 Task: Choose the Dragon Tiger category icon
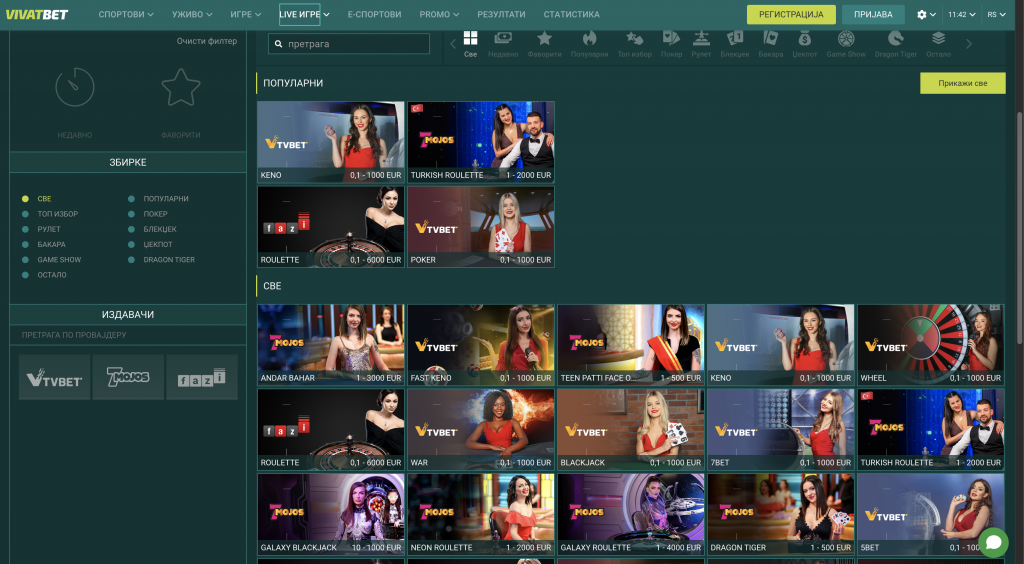tap(895, 39)
